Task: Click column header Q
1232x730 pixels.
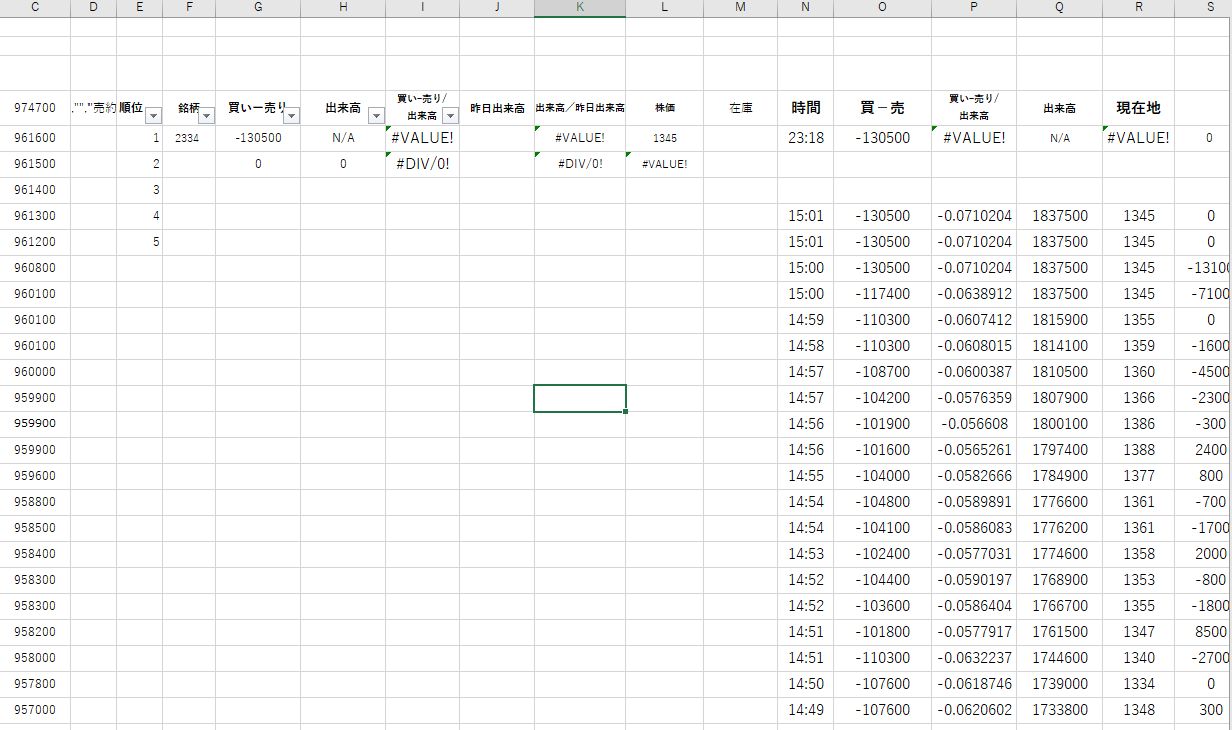Action: 1059,8
